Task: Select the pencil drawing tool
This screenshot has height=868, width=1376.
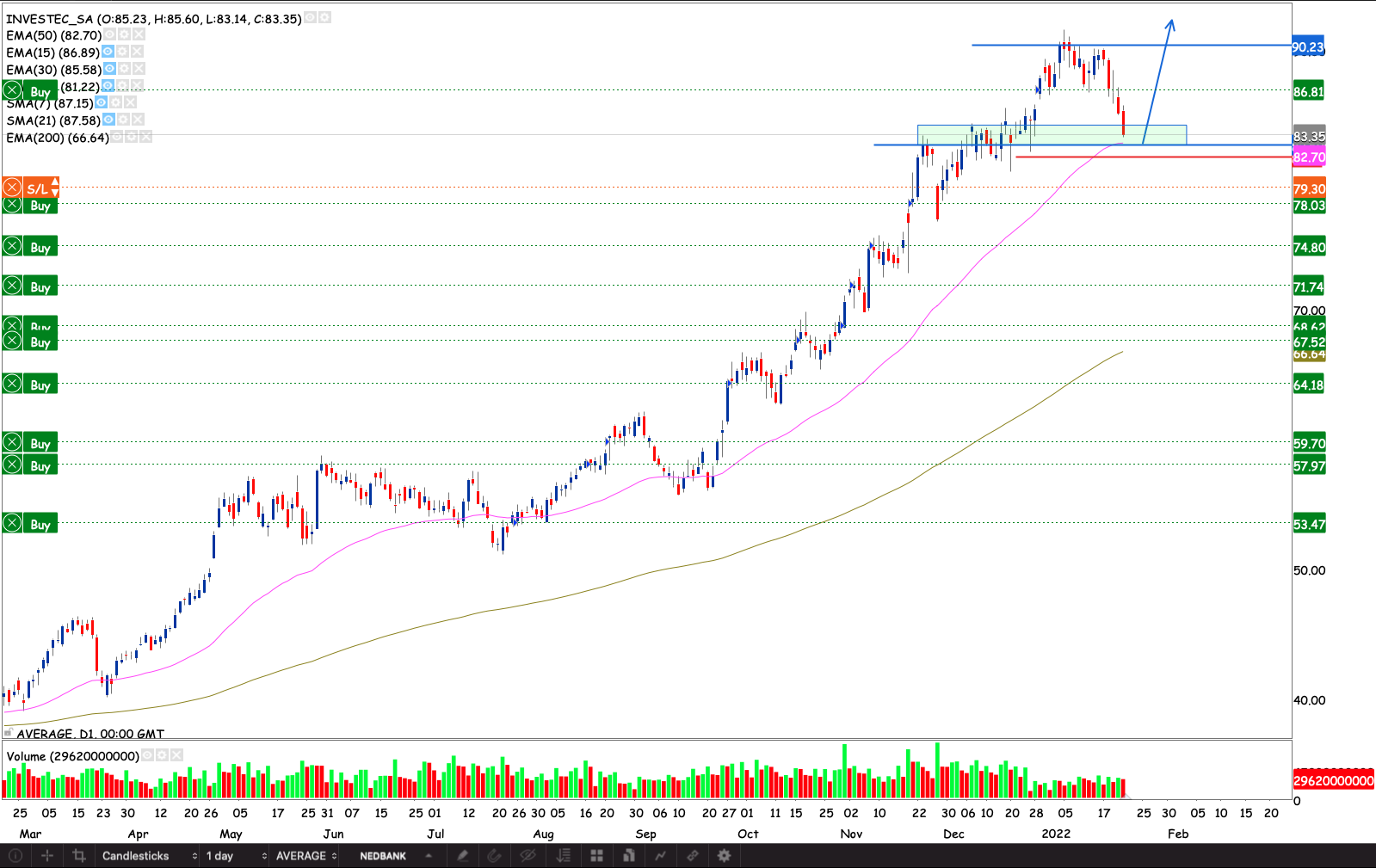Action: pos(462,855)
